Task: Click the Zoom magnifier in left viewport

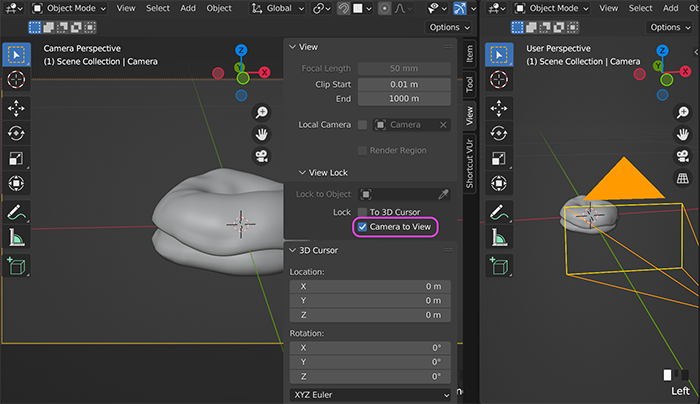Action: pyautogui.click(x=262, y=112)
